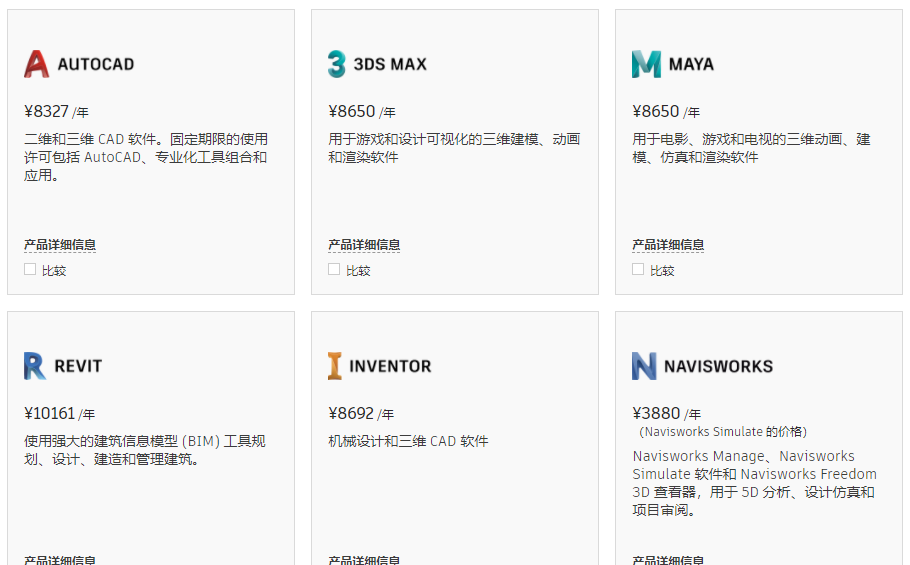Click the Inventor description 机械设计和三维 CAD 软件
This screenshot has width=910, height=565.
(x=408, y=441)
